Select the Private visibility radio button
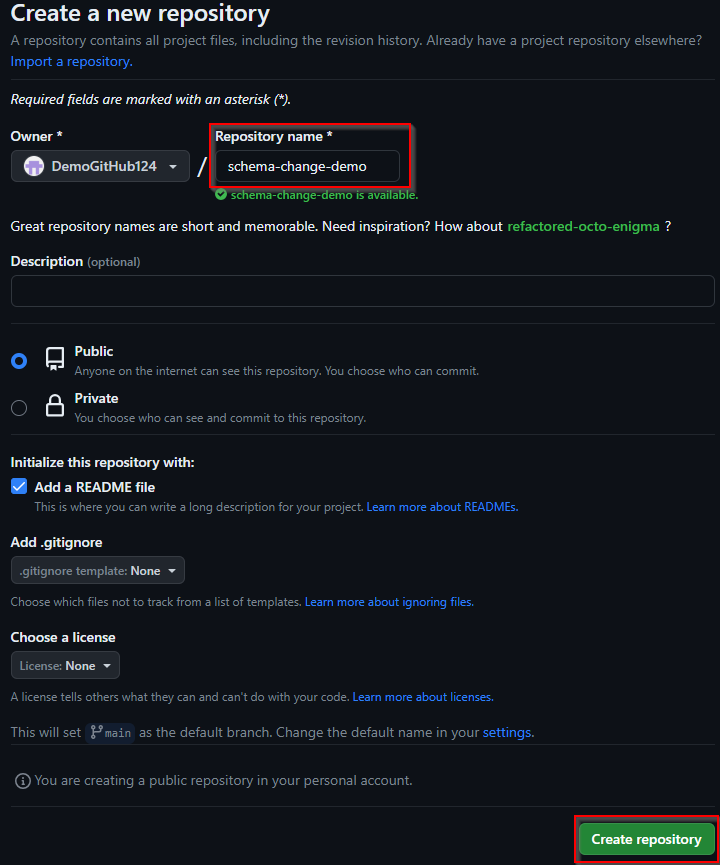The height and width of the screenshot is (865, 720). (18, 408)
